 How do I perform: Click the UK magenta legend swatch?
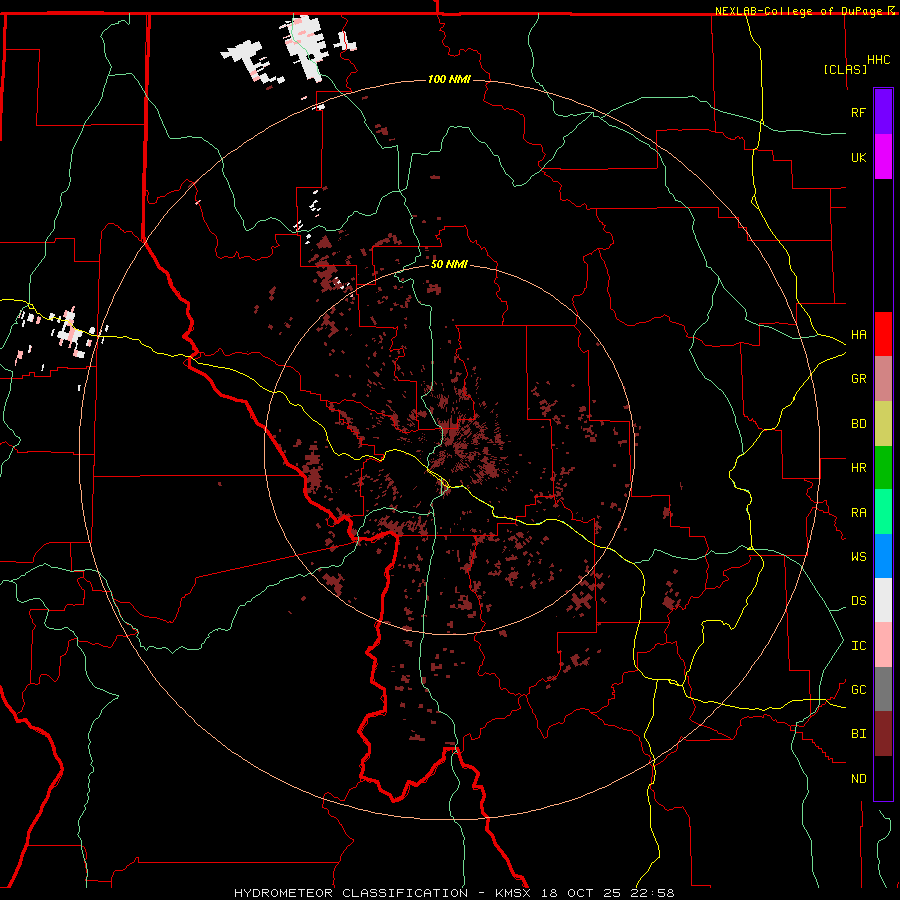883,157
